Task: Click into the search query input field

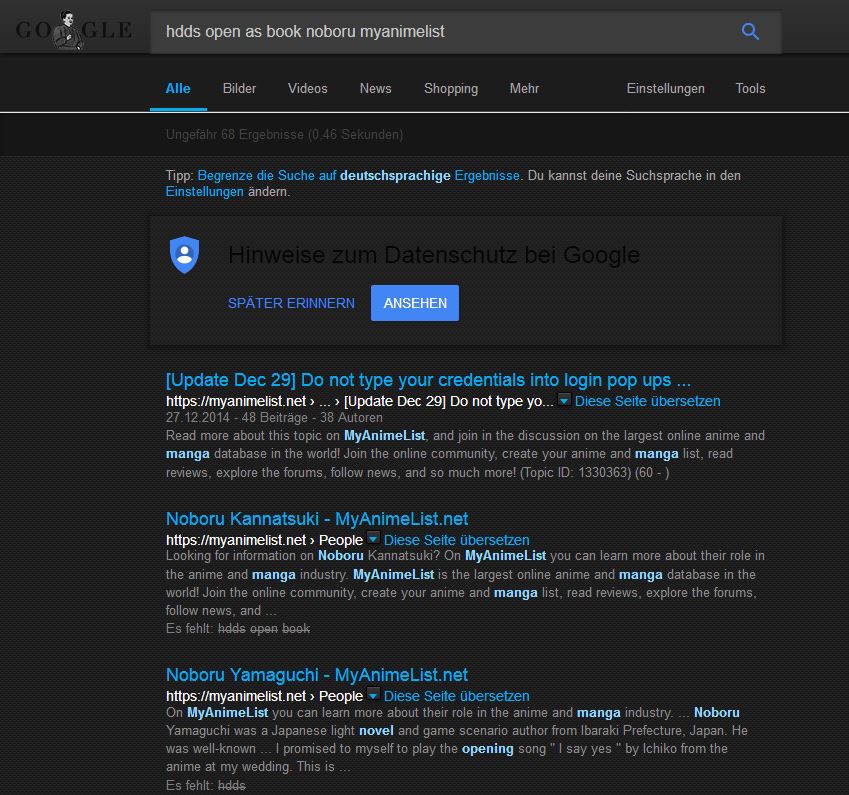Action: coord(440,32)
